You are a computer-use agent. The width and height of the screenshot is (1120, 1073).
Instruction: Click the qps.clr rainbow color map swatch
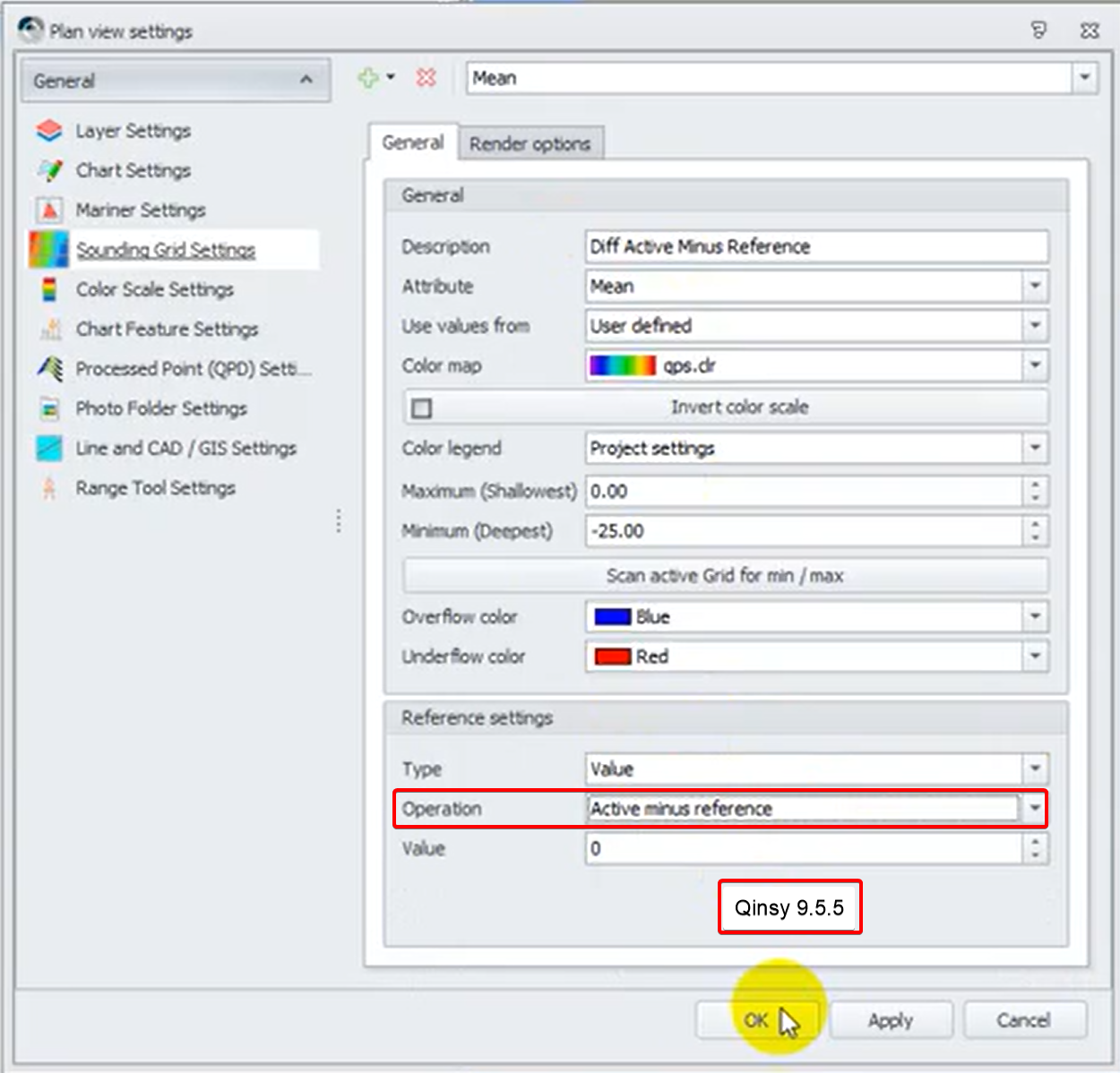point(623,365)
